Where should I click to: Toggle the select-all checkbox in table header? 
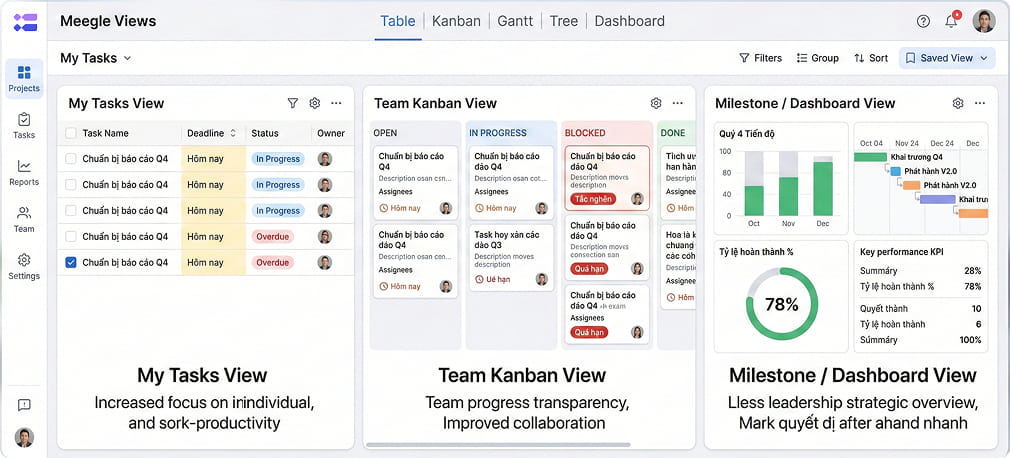(71, 133)
